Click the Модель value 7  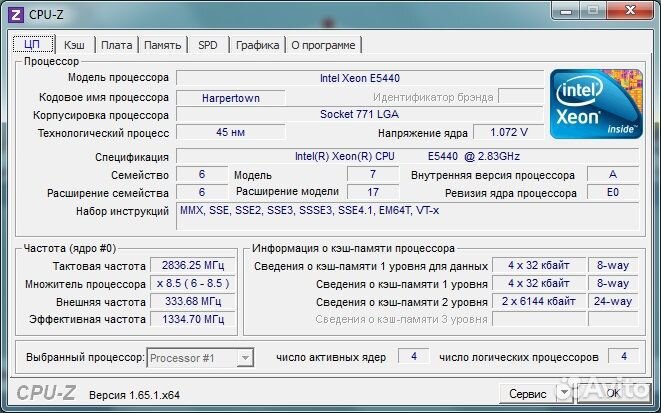[373, 174]
